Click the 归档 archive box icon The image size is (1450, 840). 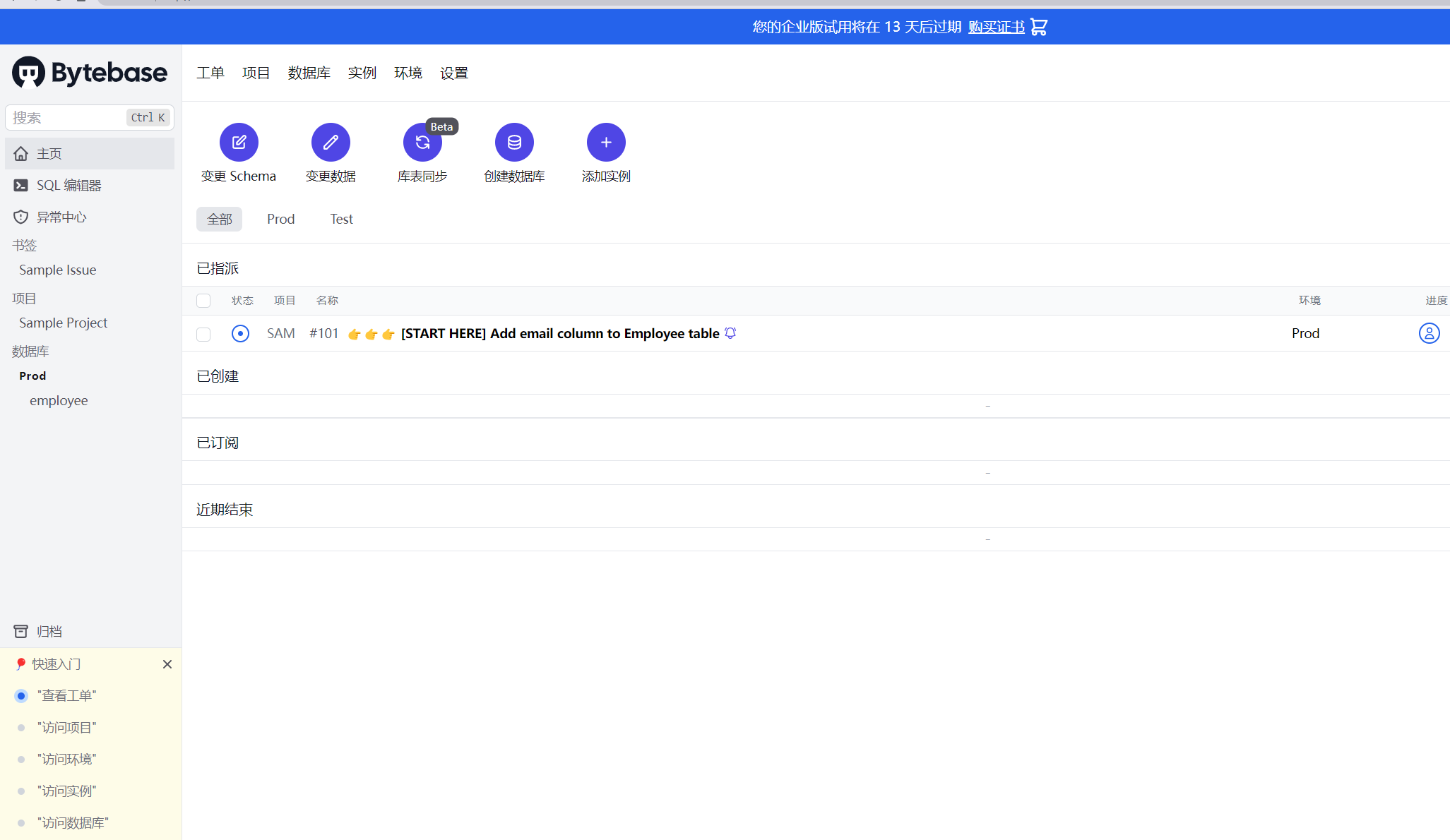tap(21, 631)
